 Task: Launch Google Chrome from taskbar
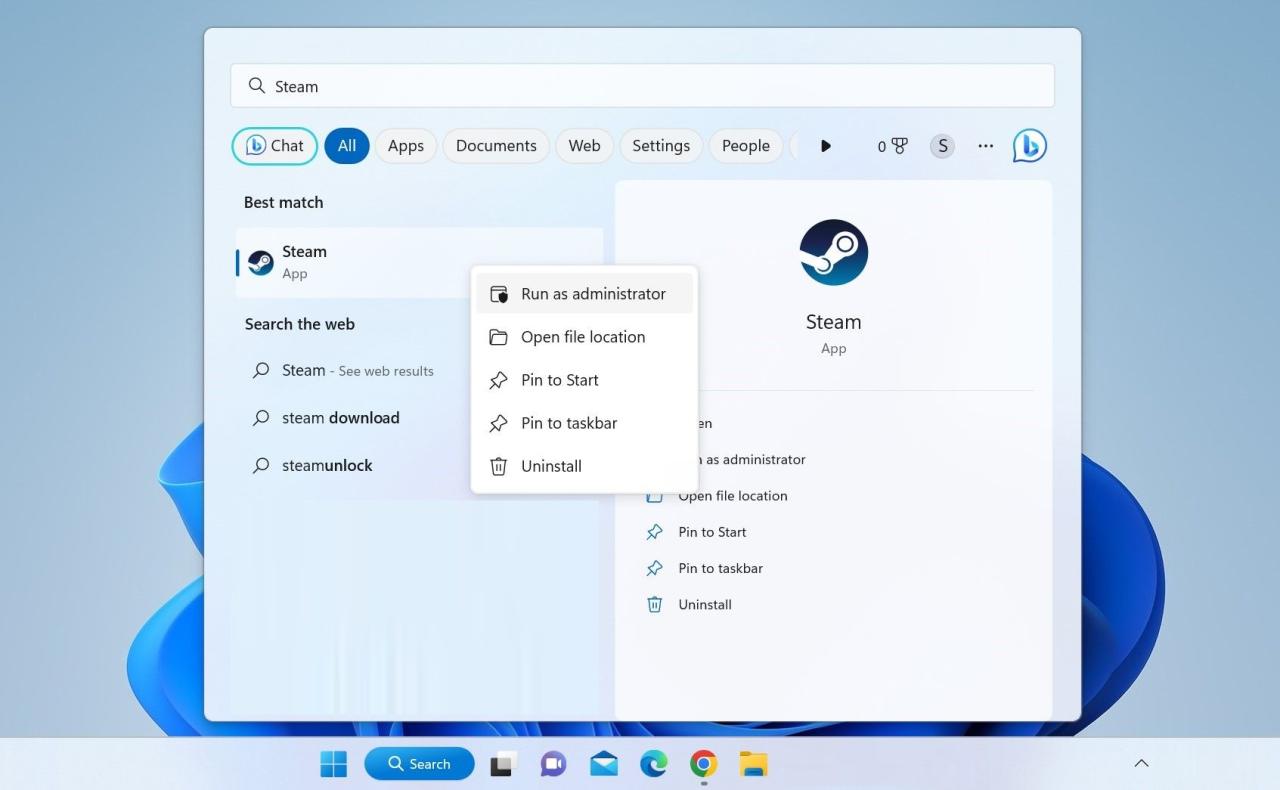704,764
